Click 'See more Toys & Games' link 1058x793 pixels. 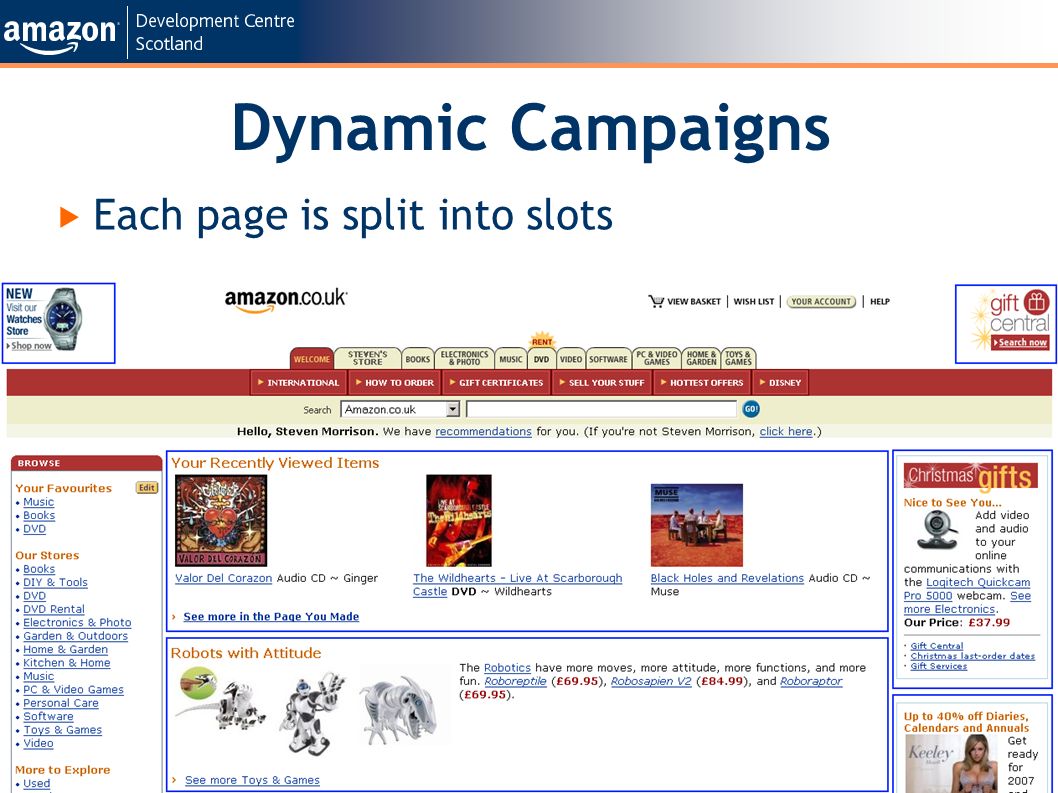252,780
